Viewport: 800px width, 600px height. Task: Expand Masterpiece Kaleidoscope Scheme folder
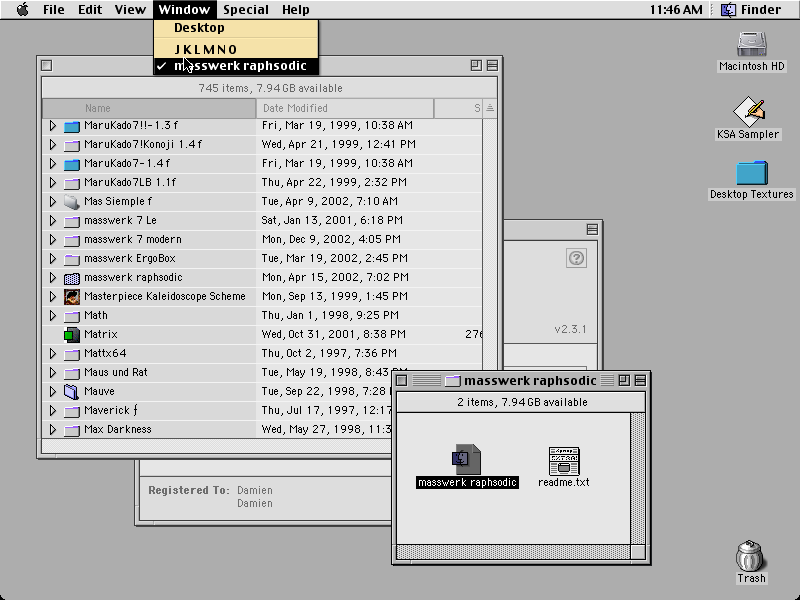pyautogui.click(x=53, y=296)
